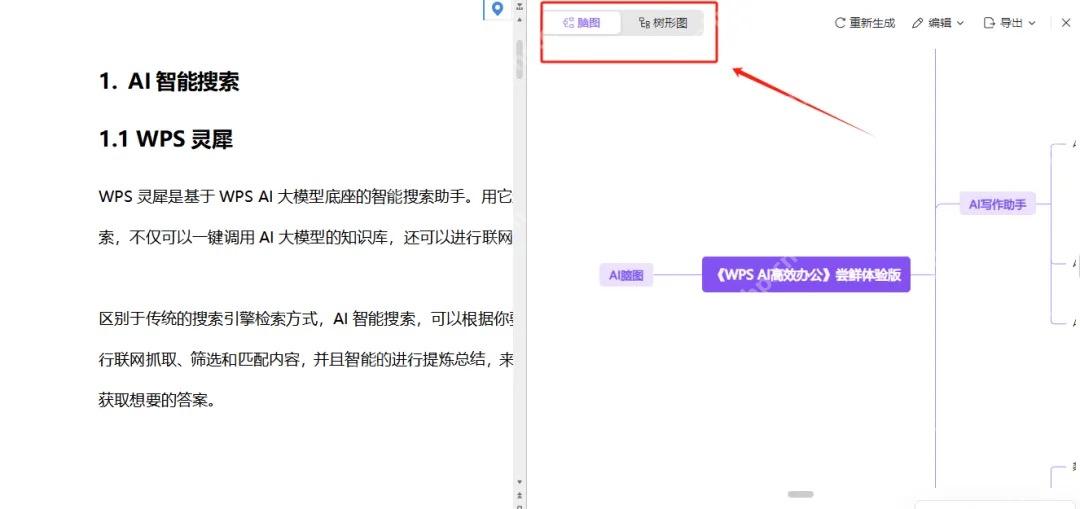Image resolution: width=1080 pixels, height=509 pixels.
Task: Open the 编辑 dropdown menu
Action: click(x=937, y=23)
